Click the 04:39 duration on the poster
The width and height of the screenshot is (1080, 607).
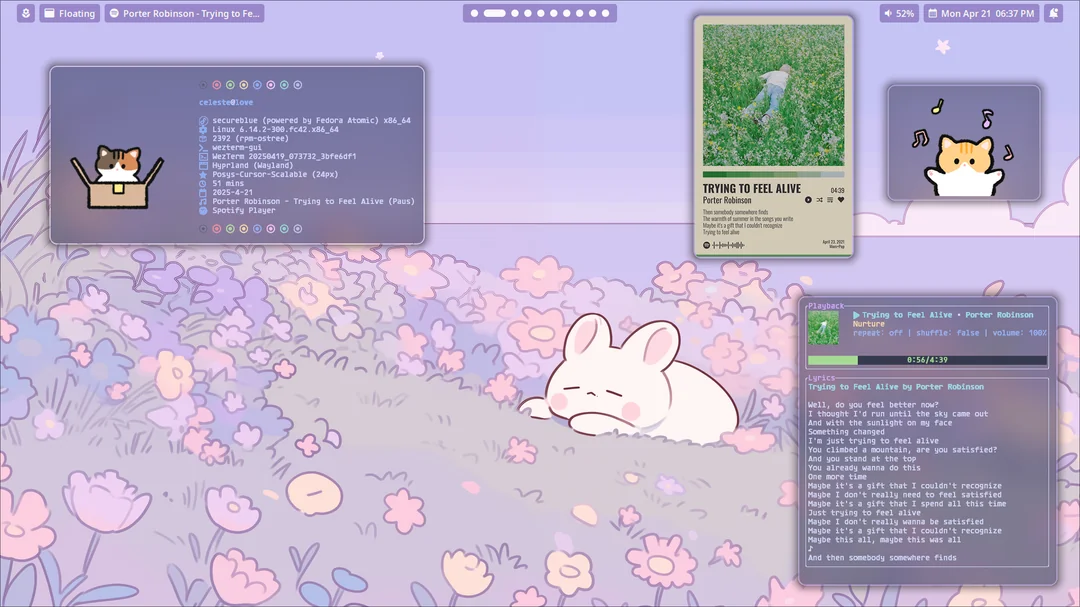(x=837, y=190)
